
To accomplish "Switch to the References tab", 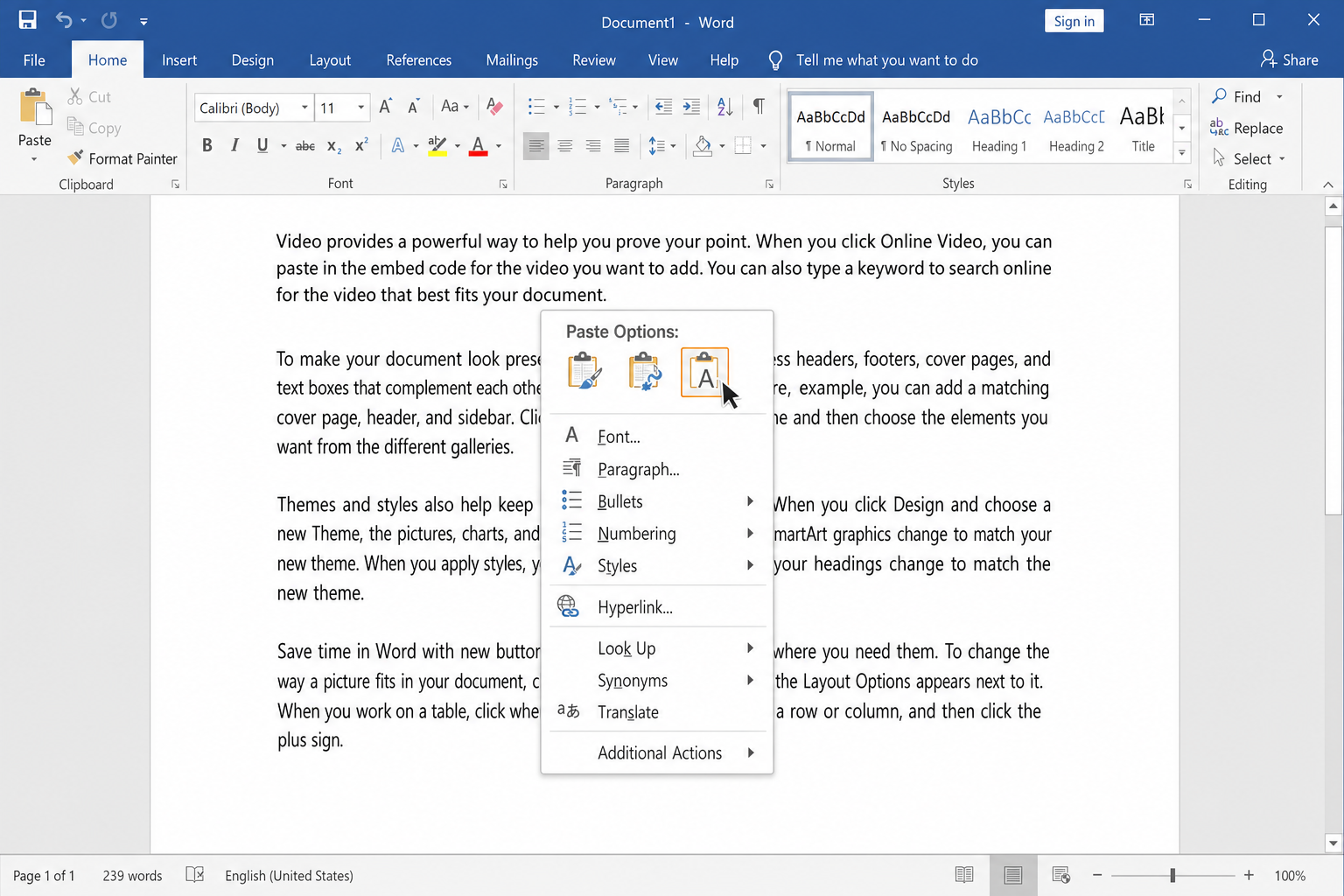I will [x=419, y=59].
